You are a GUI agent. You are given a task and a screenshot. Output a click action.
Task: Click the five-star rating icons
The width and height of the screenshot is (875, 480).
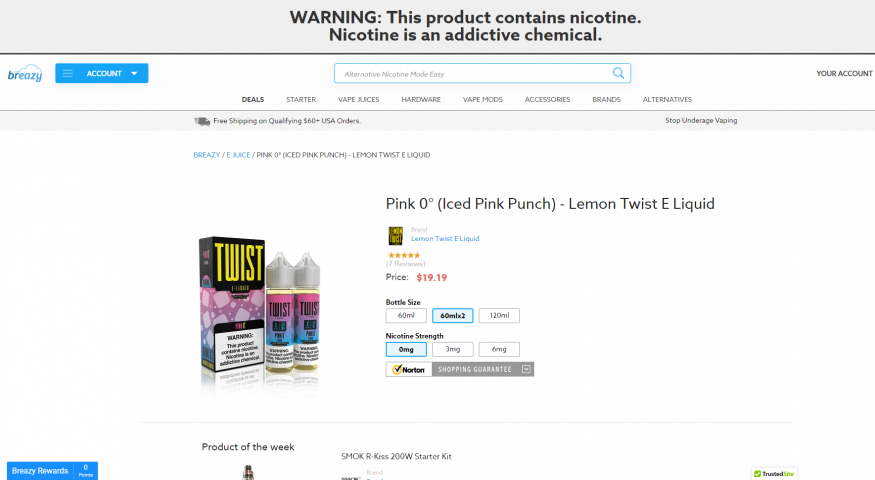coord(403,255)
